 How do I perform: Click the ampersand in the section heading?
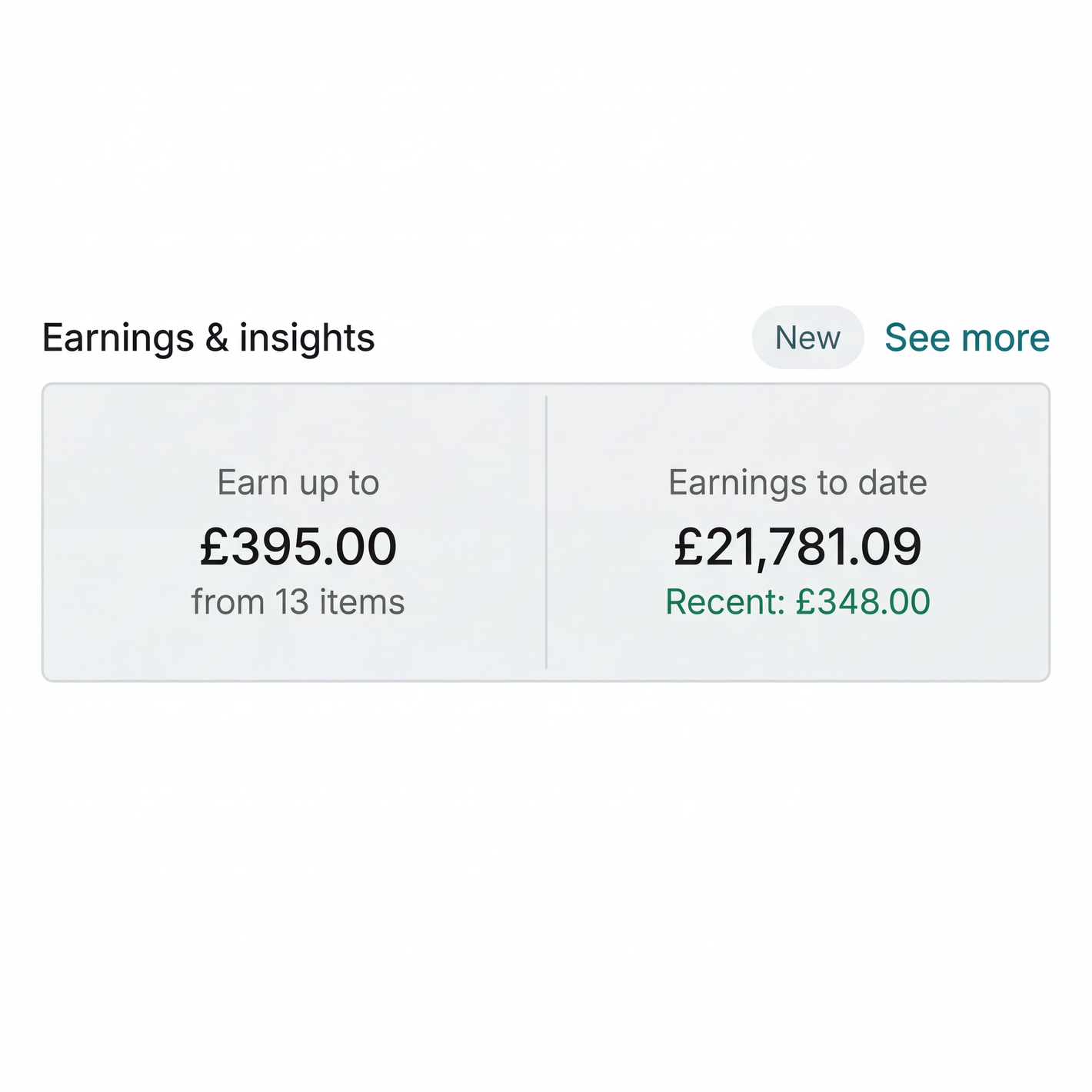(217, 338)
